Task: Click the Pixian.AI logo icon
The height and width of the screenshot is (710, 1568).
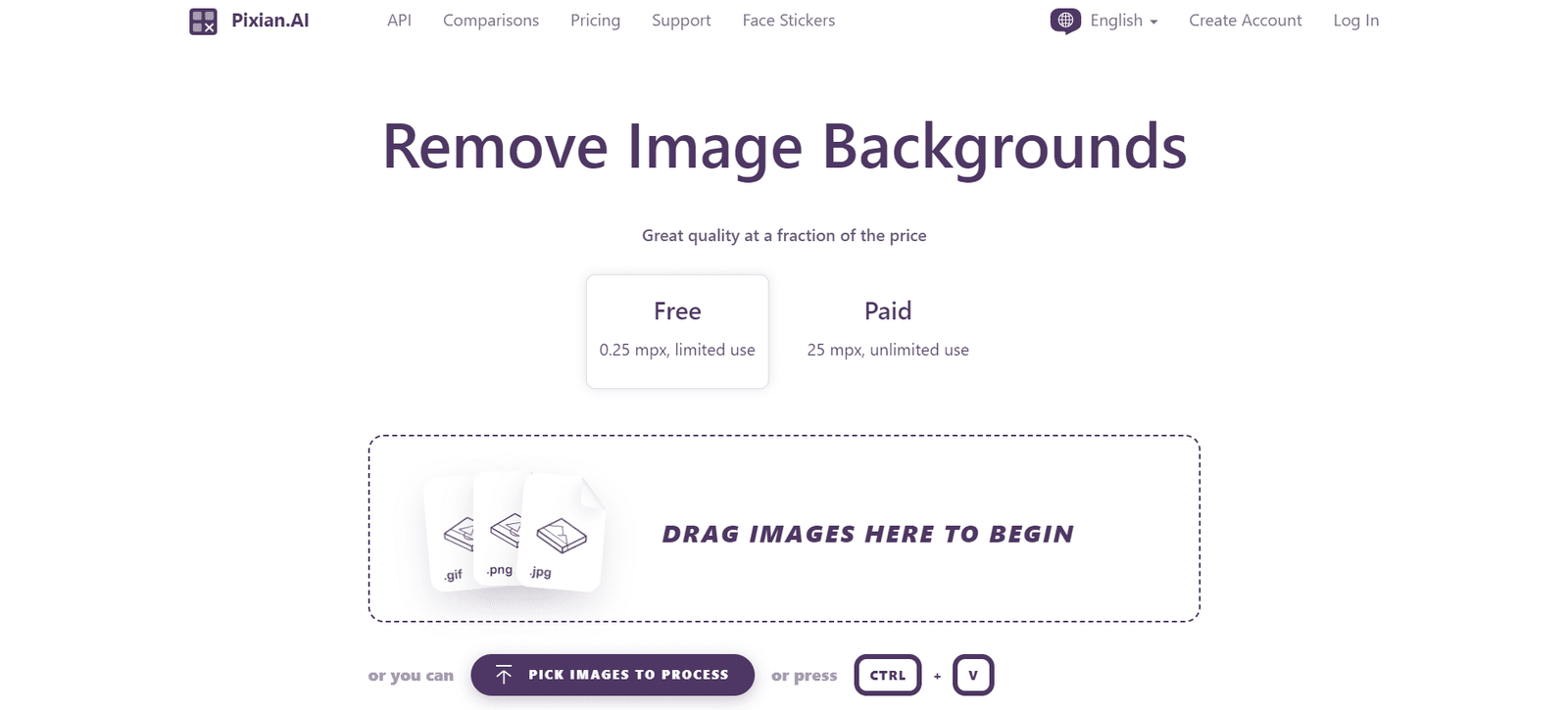Action: click(203, 21)
